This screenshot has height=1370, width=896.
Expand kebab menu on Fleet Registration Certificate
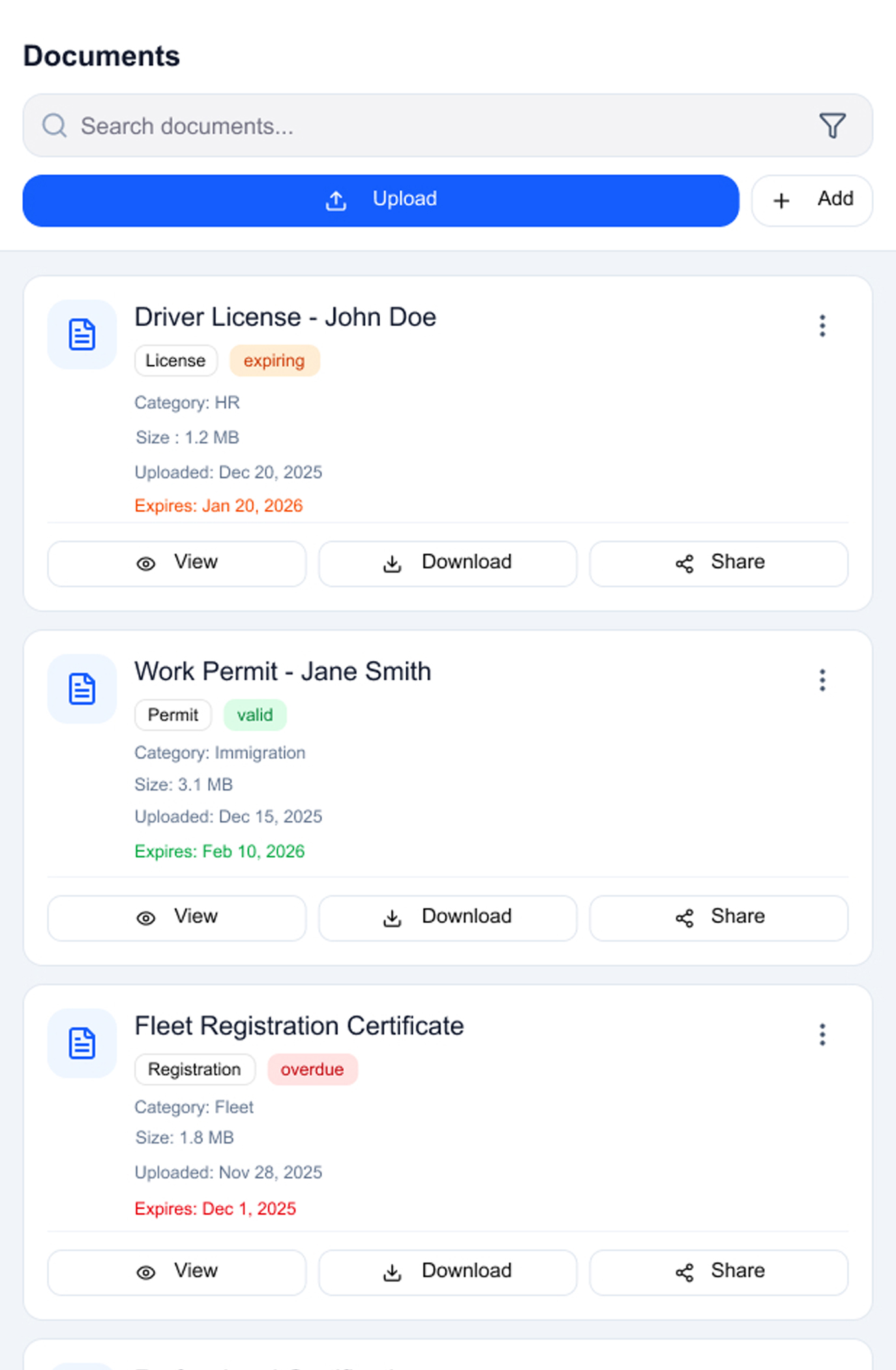[x=822, y=1035]
